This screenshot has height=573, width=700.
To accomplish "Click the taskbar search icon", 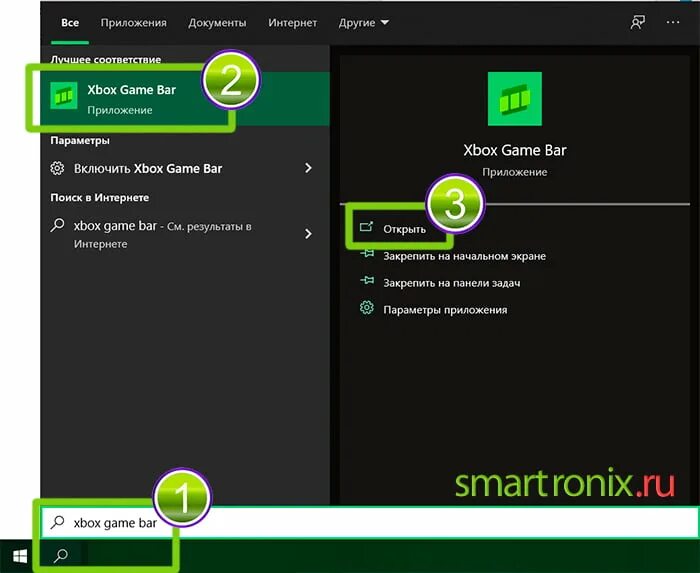I will pyautogui.click(x=61, y=555).
